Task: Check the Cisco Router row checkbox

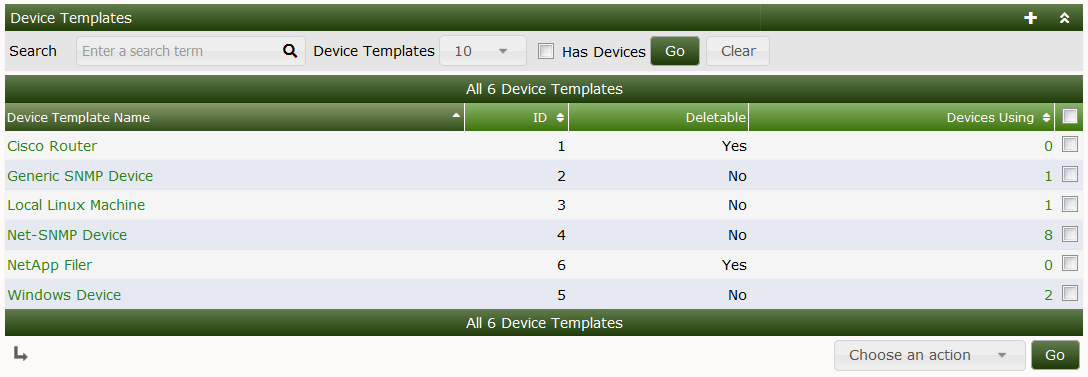Action: click(x=1070, y=144)
